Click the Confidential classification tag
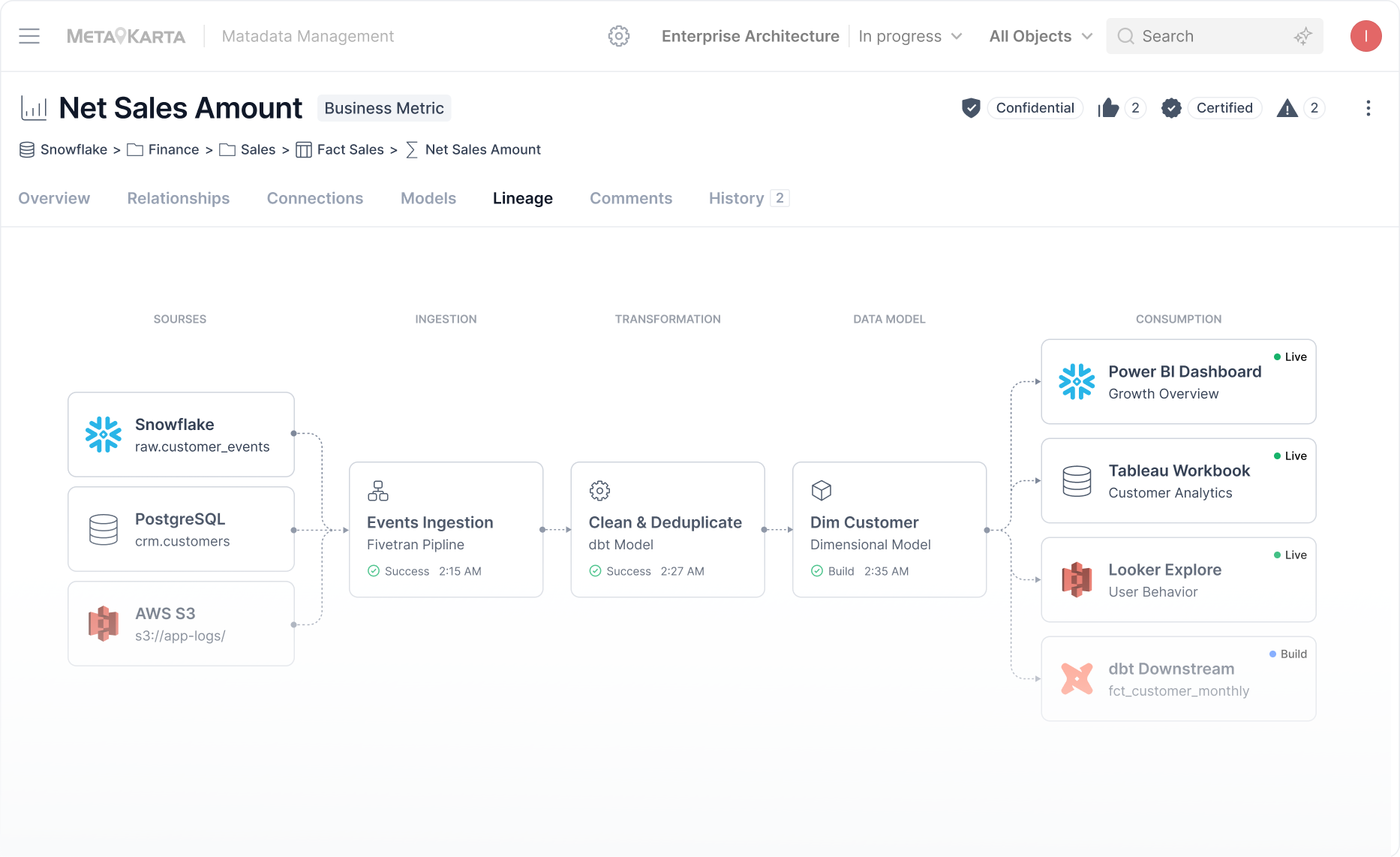This screenshot has height=857, width=1400. (1035, 108)
